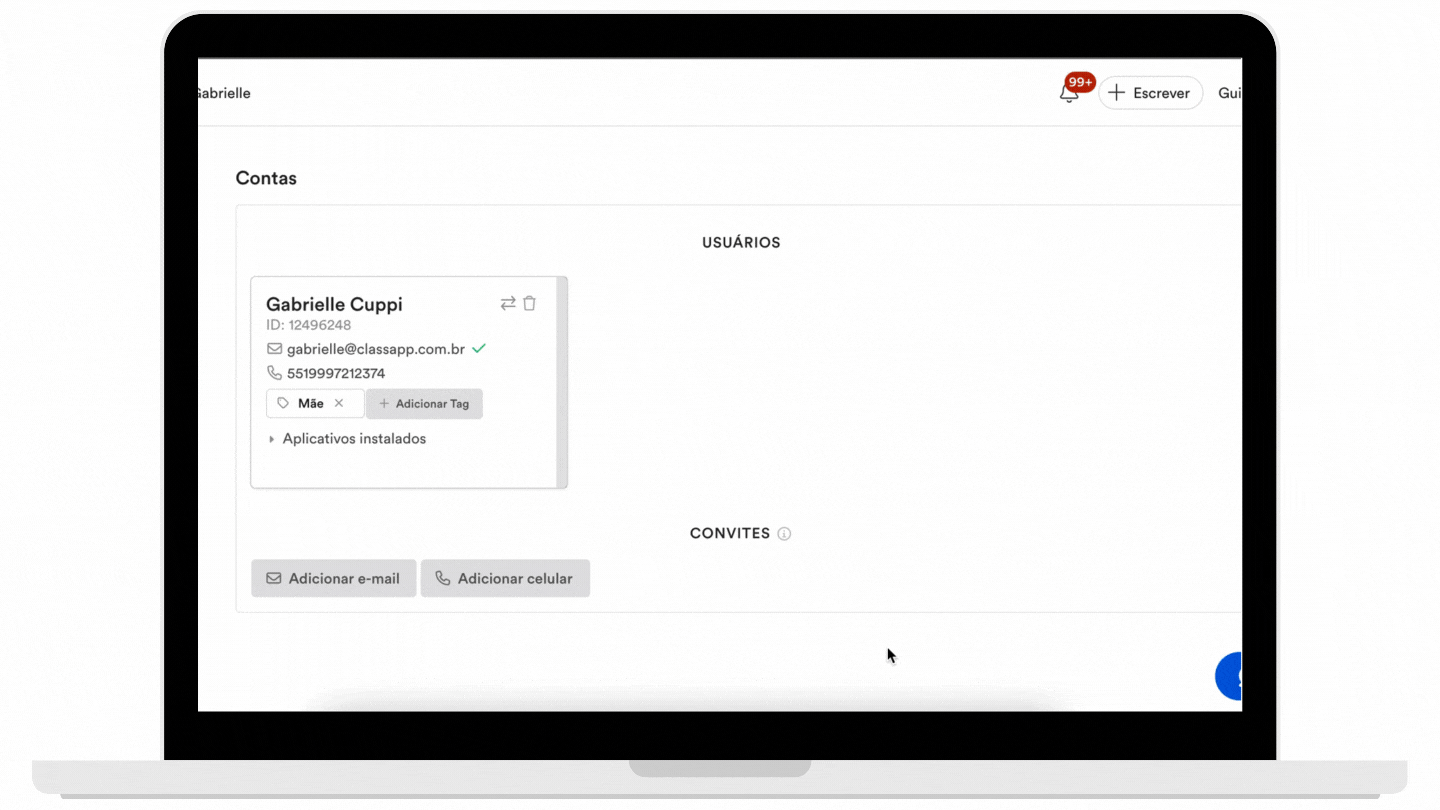
Task: Click the Adicionar e-mail button
Action: pyautogui.click(x=333, y=578)
